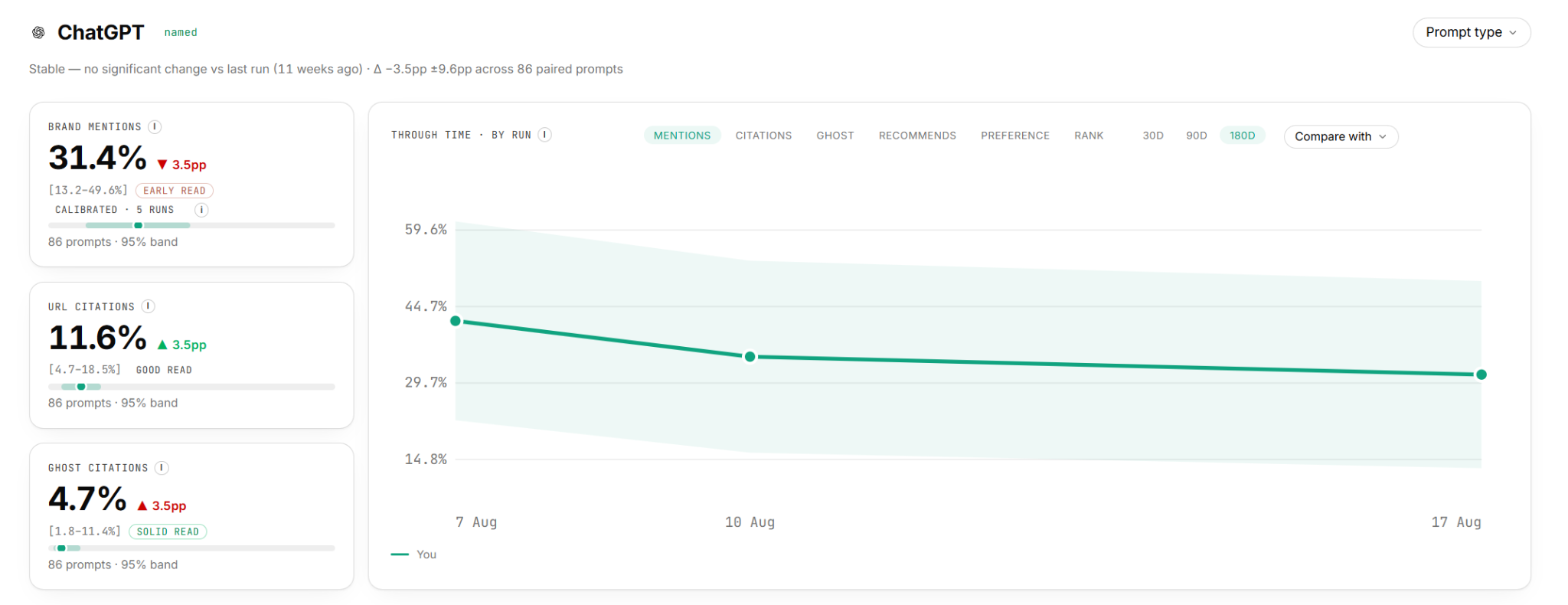Switch to the Rank chart tab
1568x605 pixels.
(x=1089, y=136)
